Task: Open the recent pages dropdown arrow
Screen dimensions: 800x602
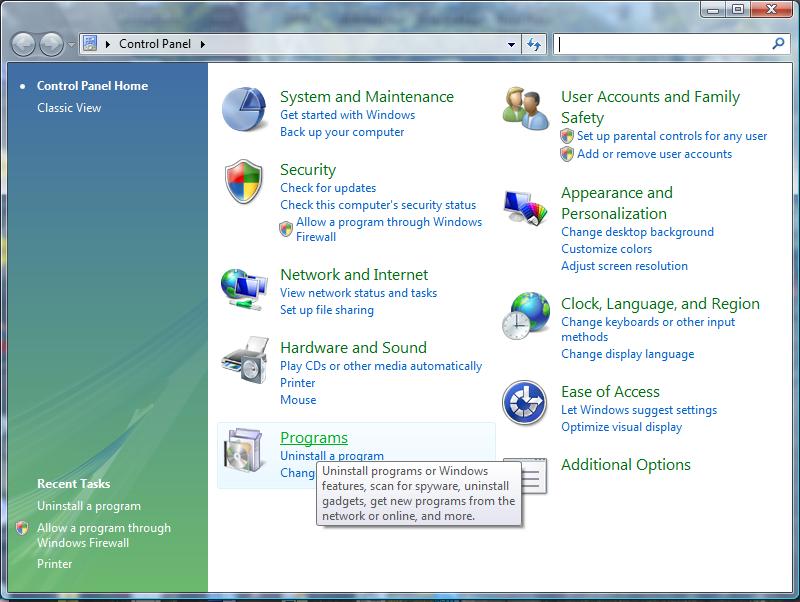Action: tap(71, 45)
